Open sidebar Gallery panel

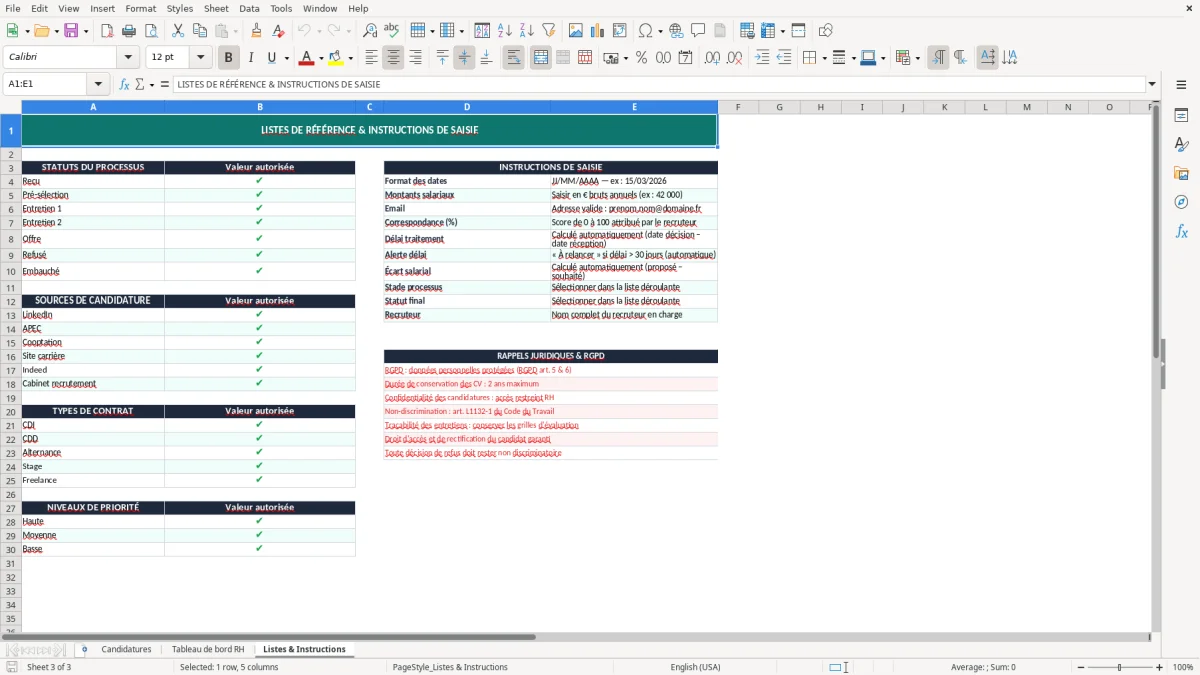tap(1181, 174)
